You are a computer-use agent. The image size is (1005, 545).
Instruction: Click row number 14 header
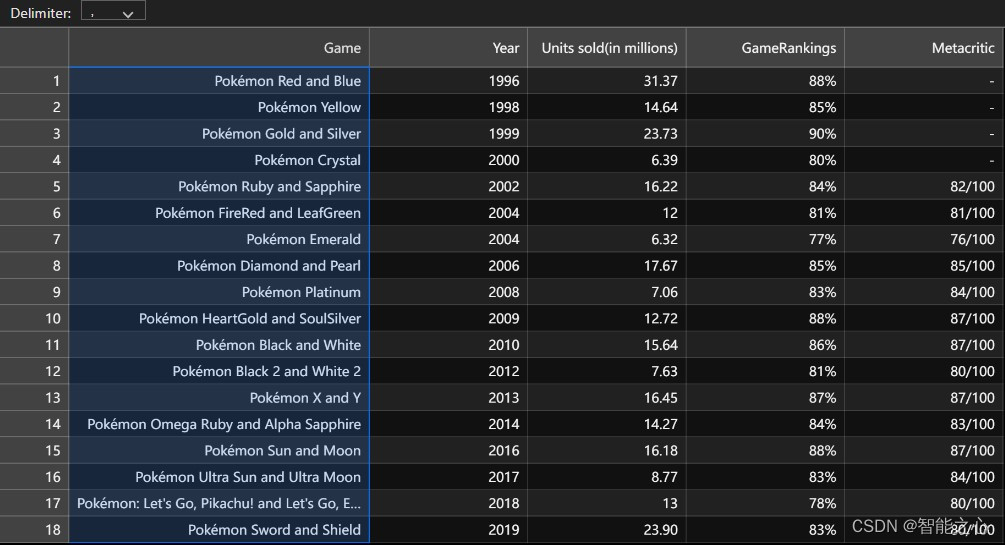[34, 424]
